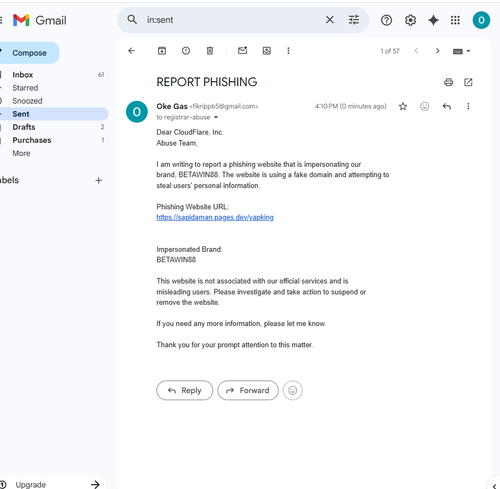Open the Google apps grid
Screen dimensions: 500x489
point(455,20)
